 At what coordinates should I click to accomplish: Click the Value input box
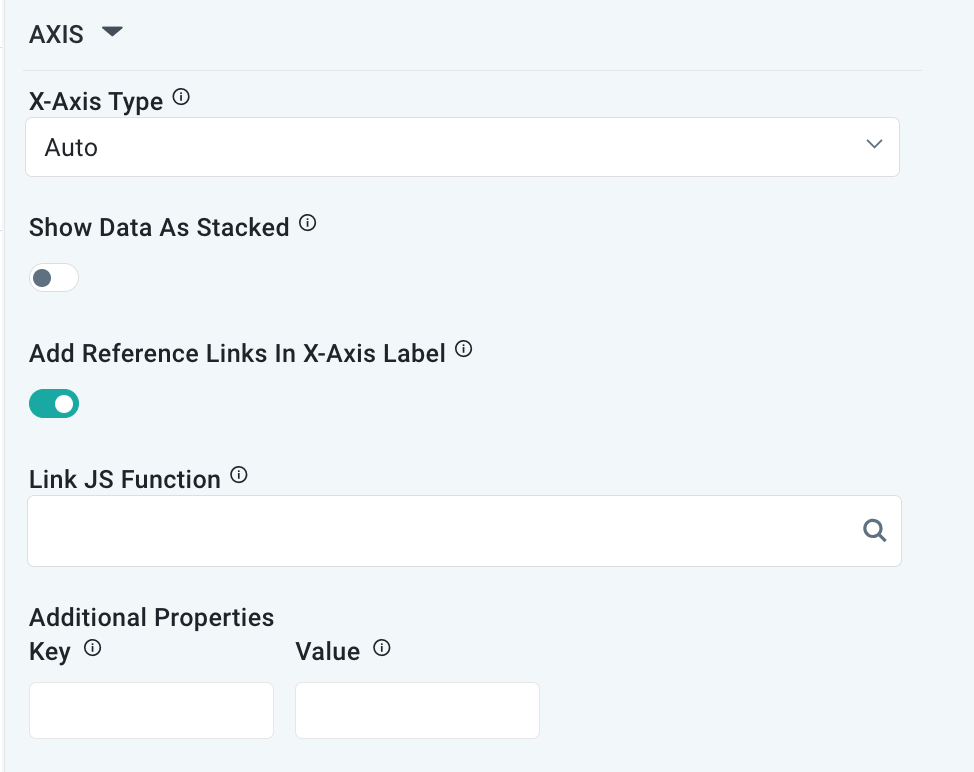[417, 710]
